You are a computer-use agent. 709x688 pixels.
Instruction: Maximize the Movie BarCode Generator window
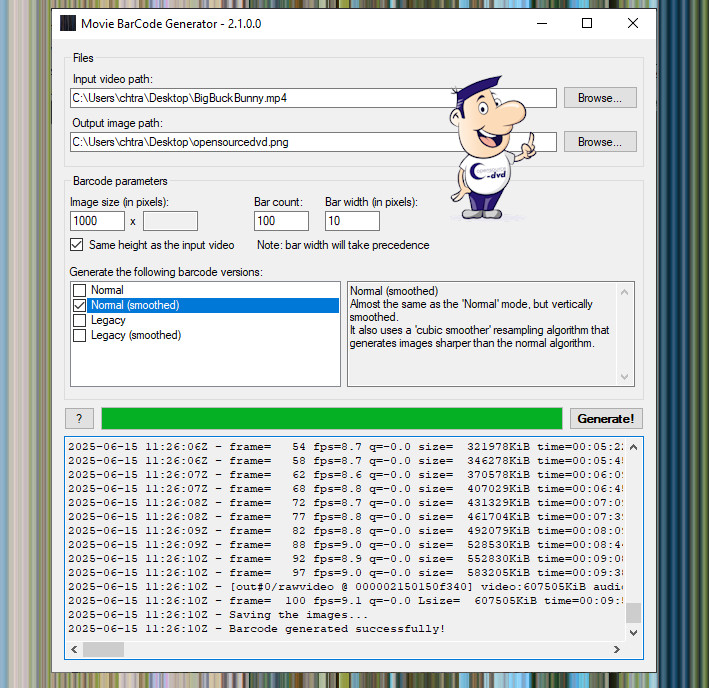pyautogui.click(x=587, y=23)
